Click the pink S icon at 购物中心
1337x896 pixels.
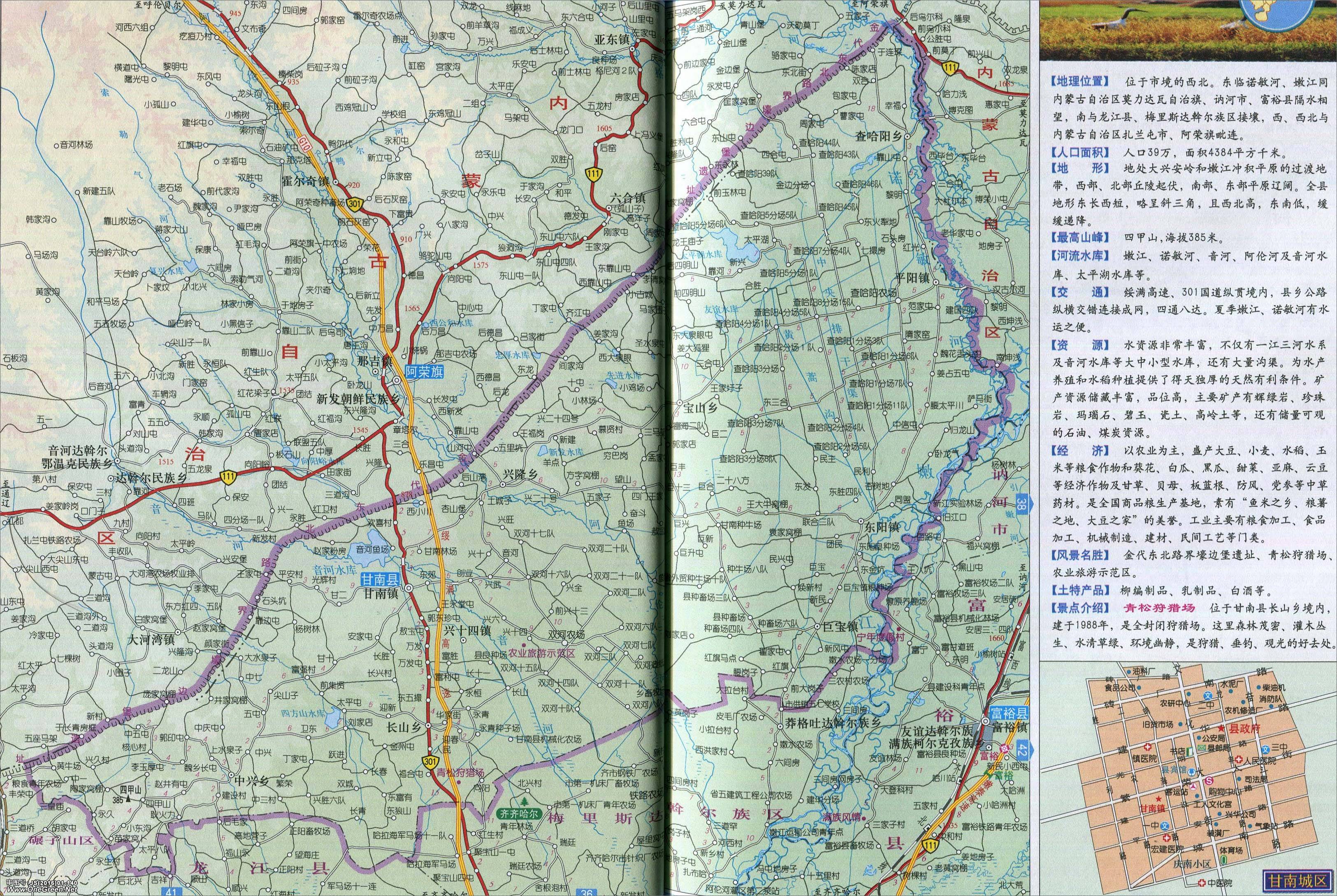point(1209,782)
